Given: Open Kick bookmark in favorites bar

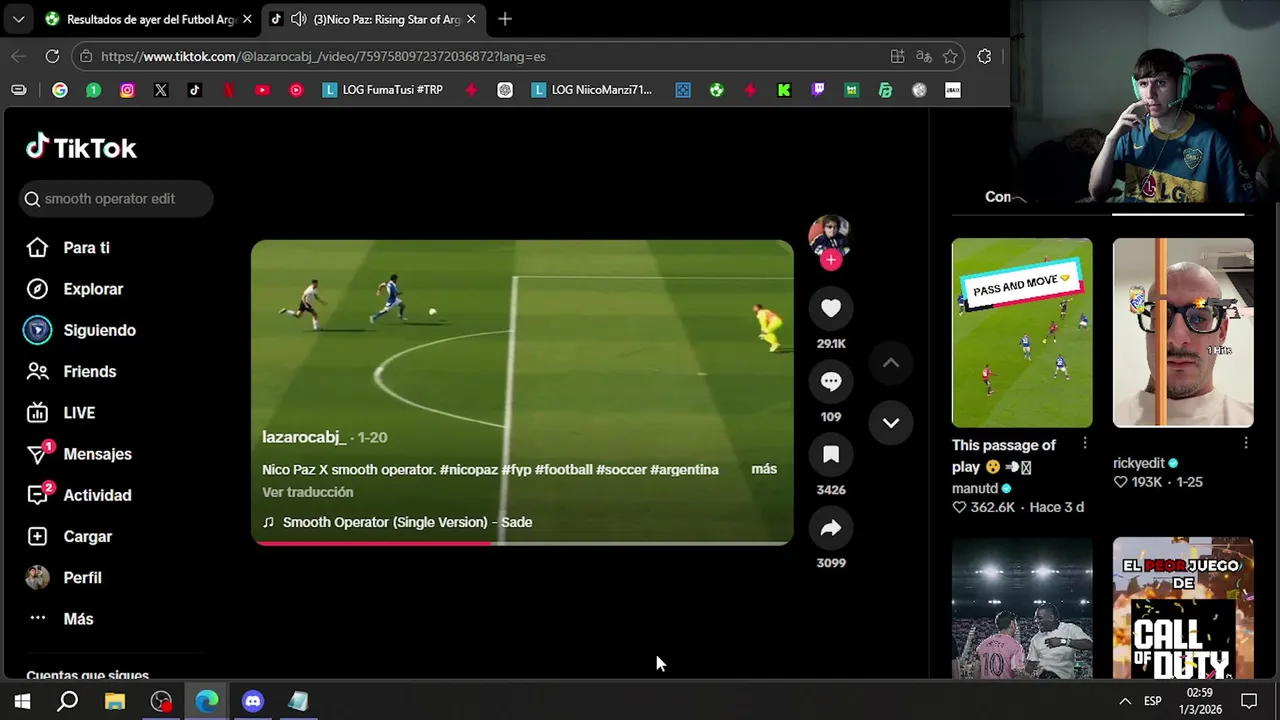Looking at the screenshot, I should point(784,90).
